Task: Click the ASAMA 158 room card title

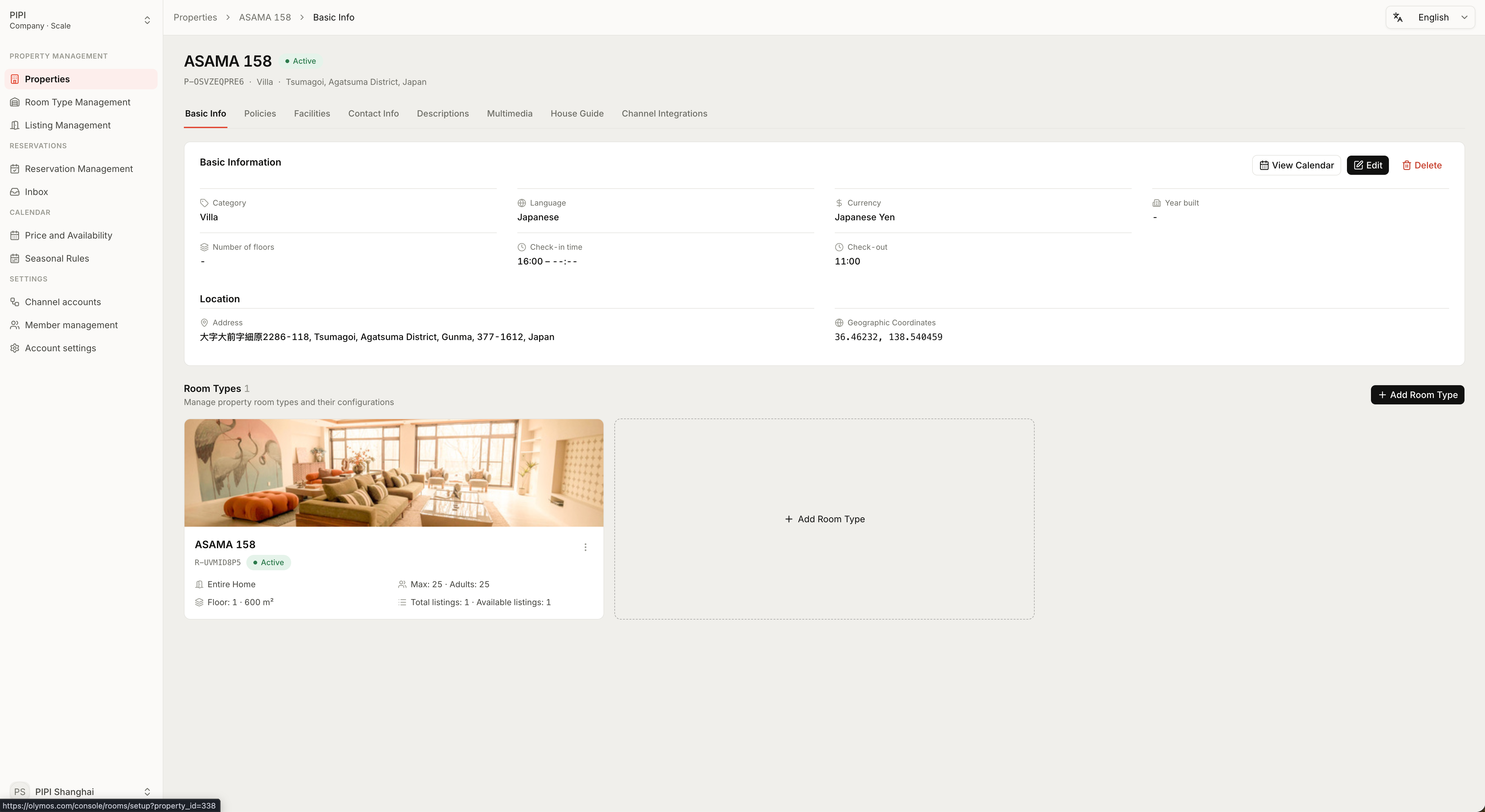Action: pyautogui.click(x=225, y=545)
